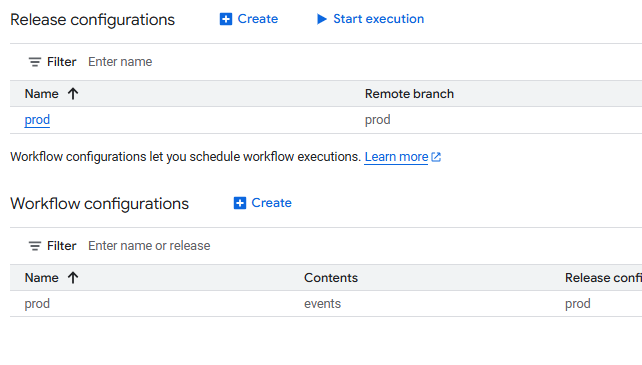642x365 pixels.
Task: Click Create next to Workflow configurations
Action: pyautogui.click(x=262, y=203)
